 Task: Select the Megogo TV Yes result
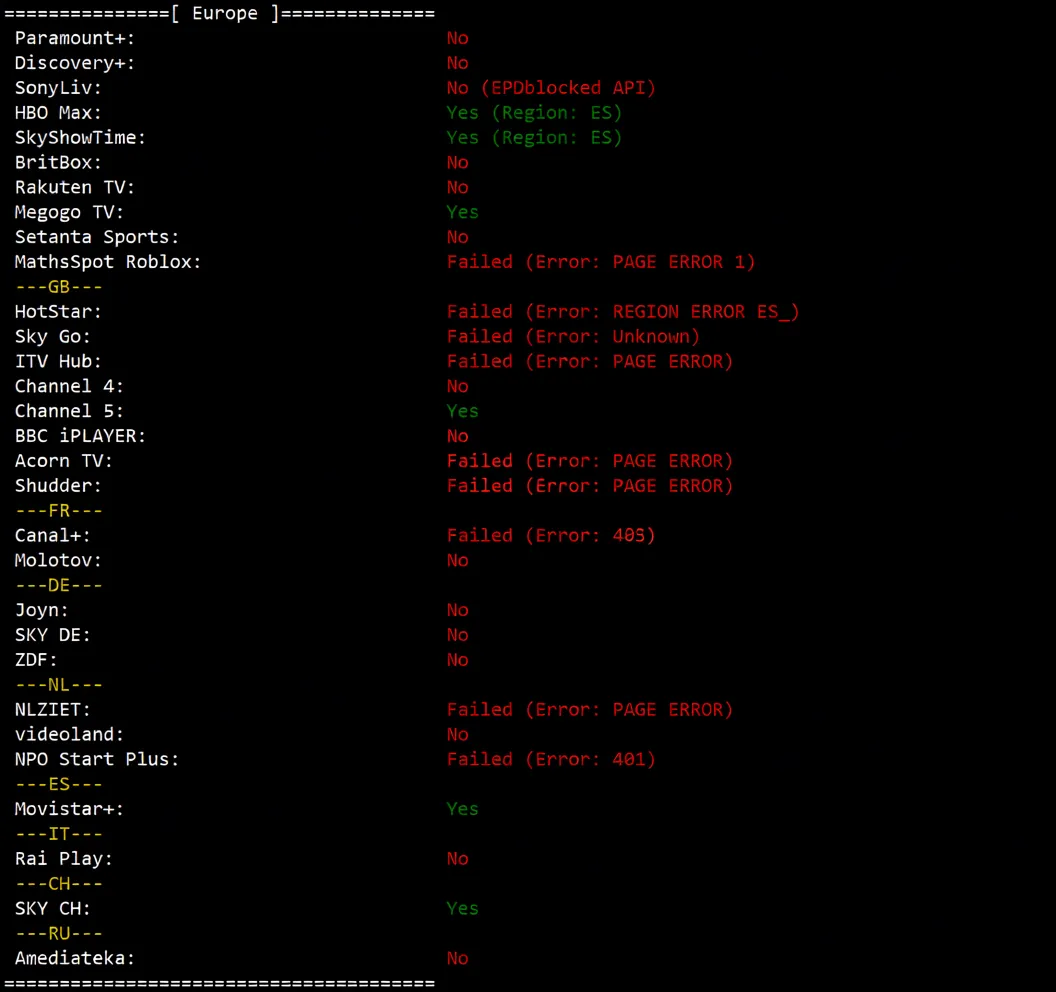[462, 212]
